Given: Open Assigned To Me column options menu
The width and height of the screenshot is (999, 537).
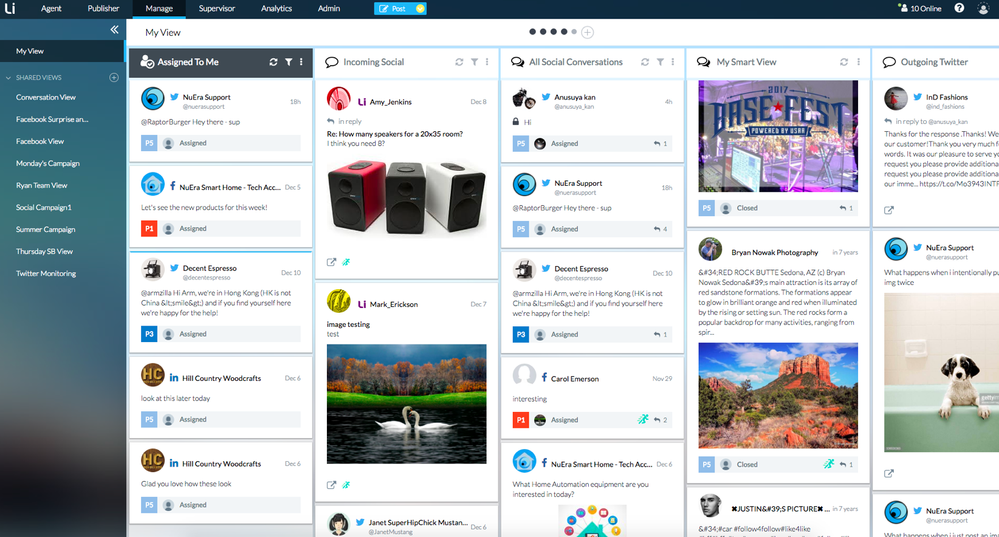Looking at the screenshot, I should point(301,62).
